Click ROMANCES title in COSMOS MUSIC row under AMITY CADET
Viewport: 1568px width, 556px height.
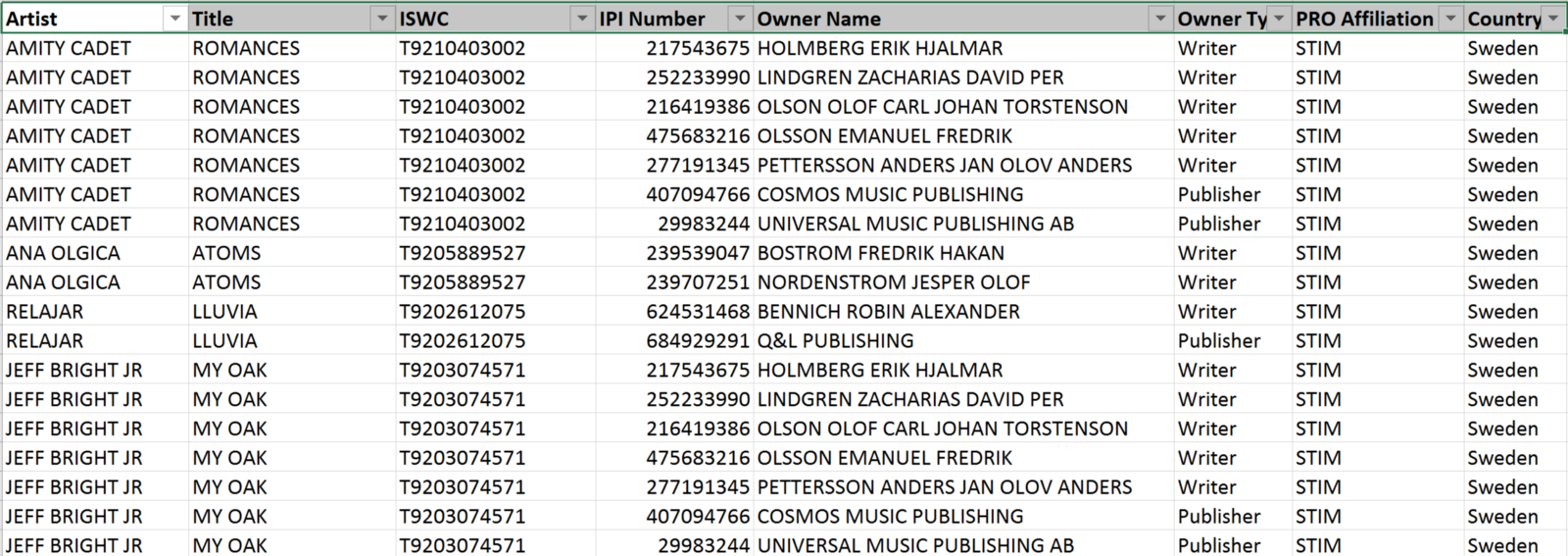pyautogui.click(x=292, y=194)
